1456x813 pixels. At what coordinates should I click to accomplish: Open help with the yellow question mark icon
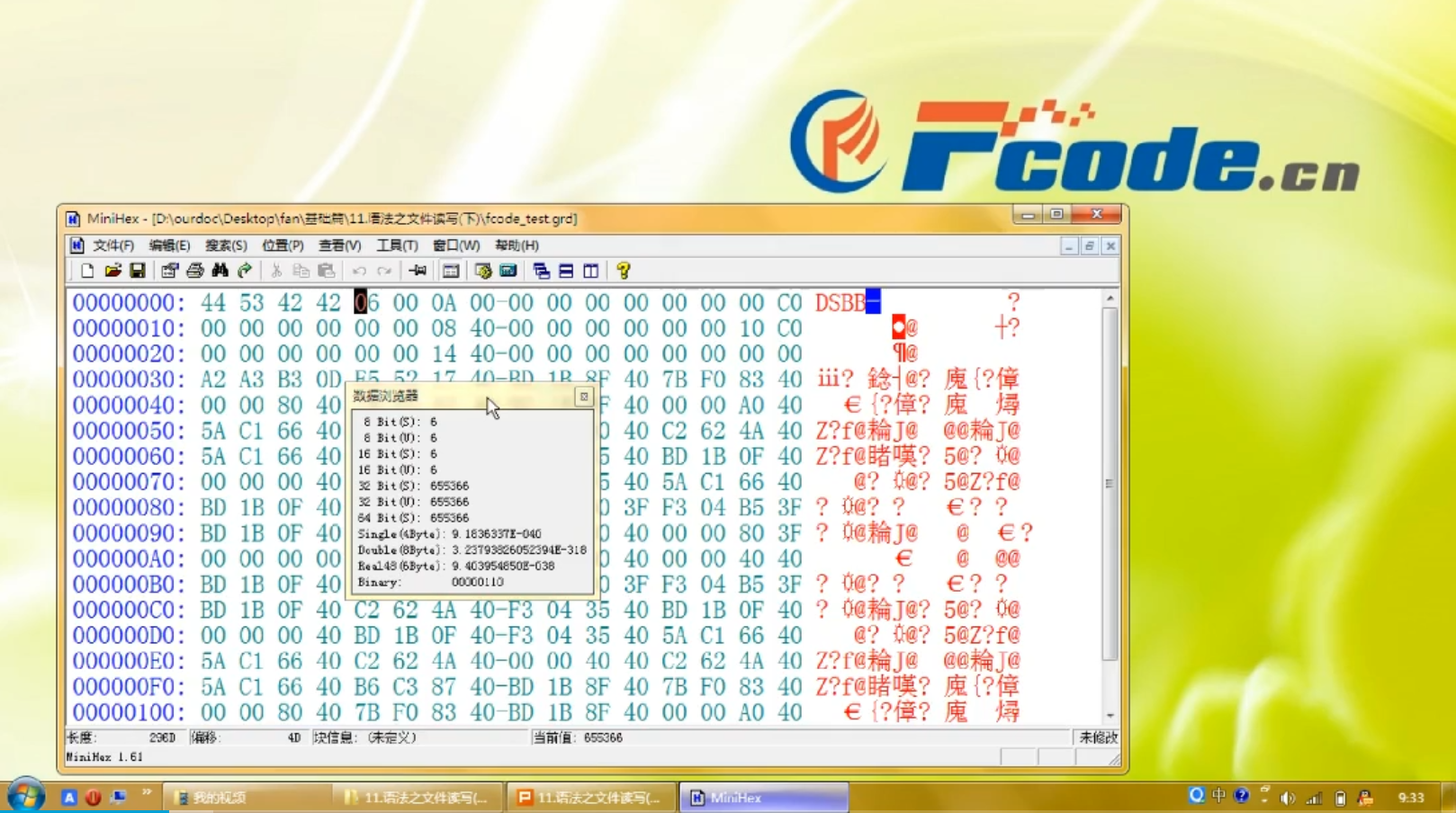pyautogui.click(x=624, y=271)
